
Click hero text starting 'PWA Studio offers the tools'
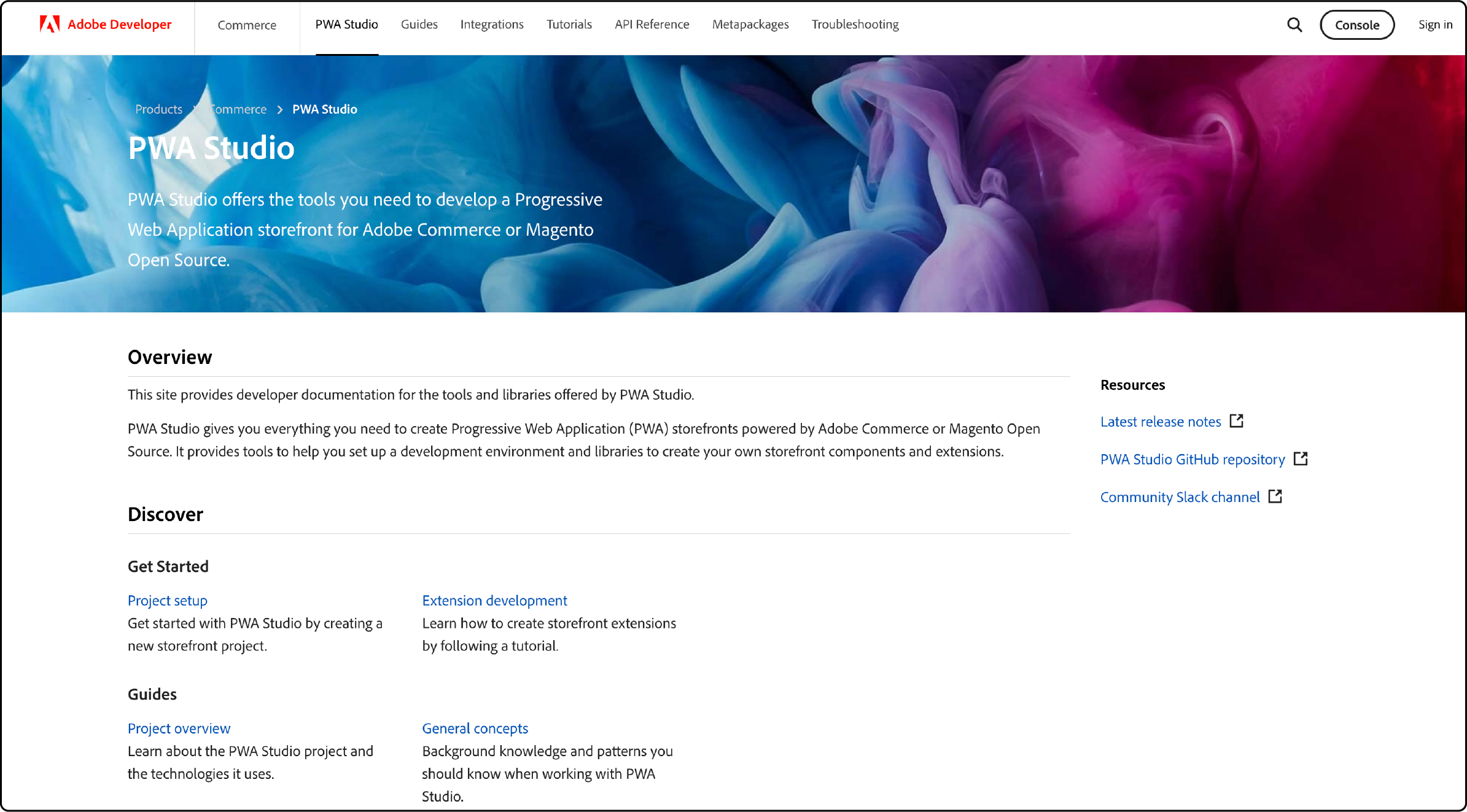pyautogui.click(x=365, y=230)
